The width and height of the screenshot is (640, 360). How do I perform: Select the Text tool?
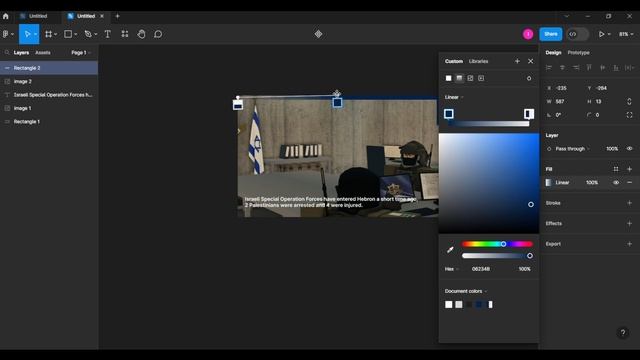(108, 34)
